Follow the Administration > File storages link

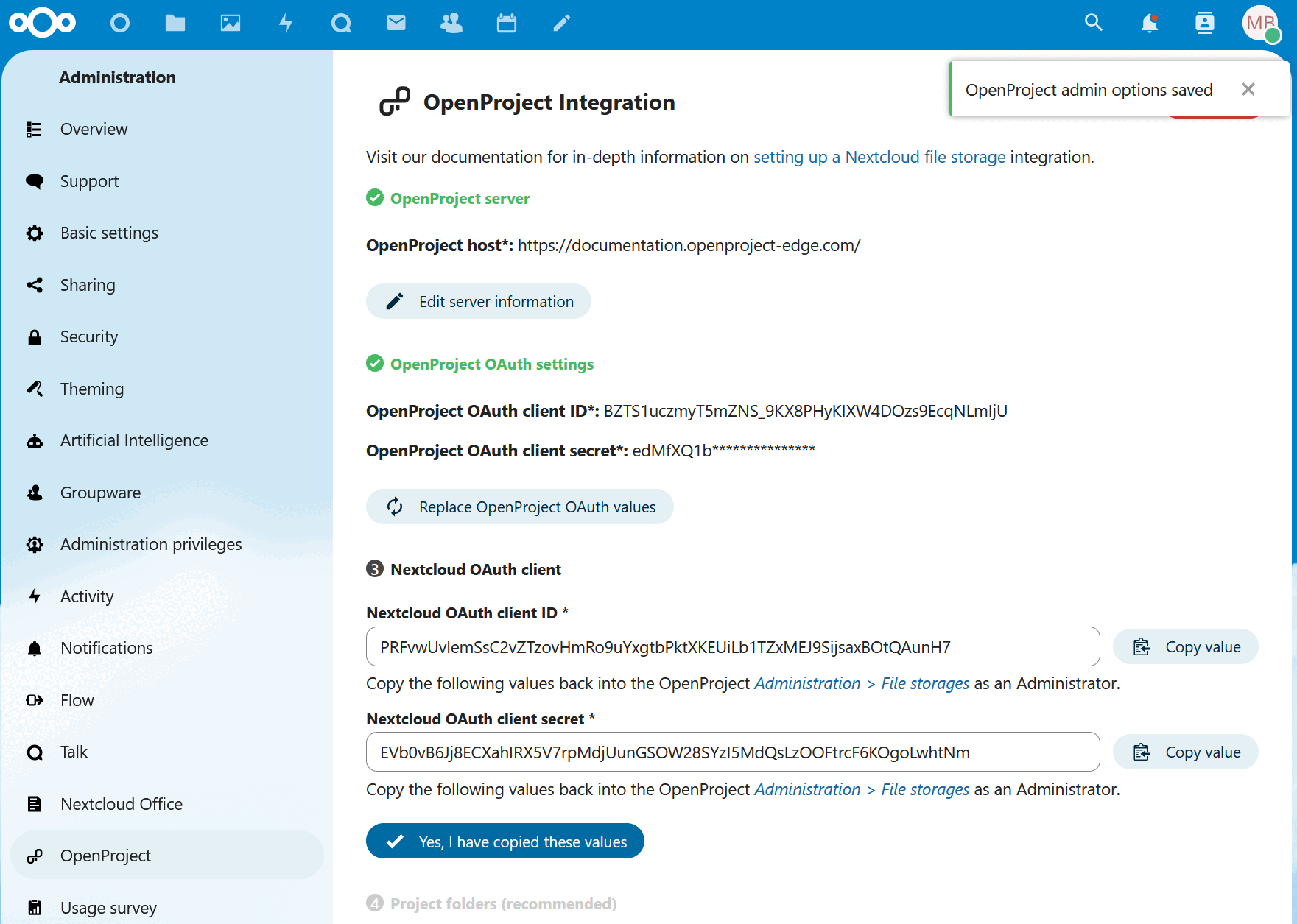pos(861,683)
